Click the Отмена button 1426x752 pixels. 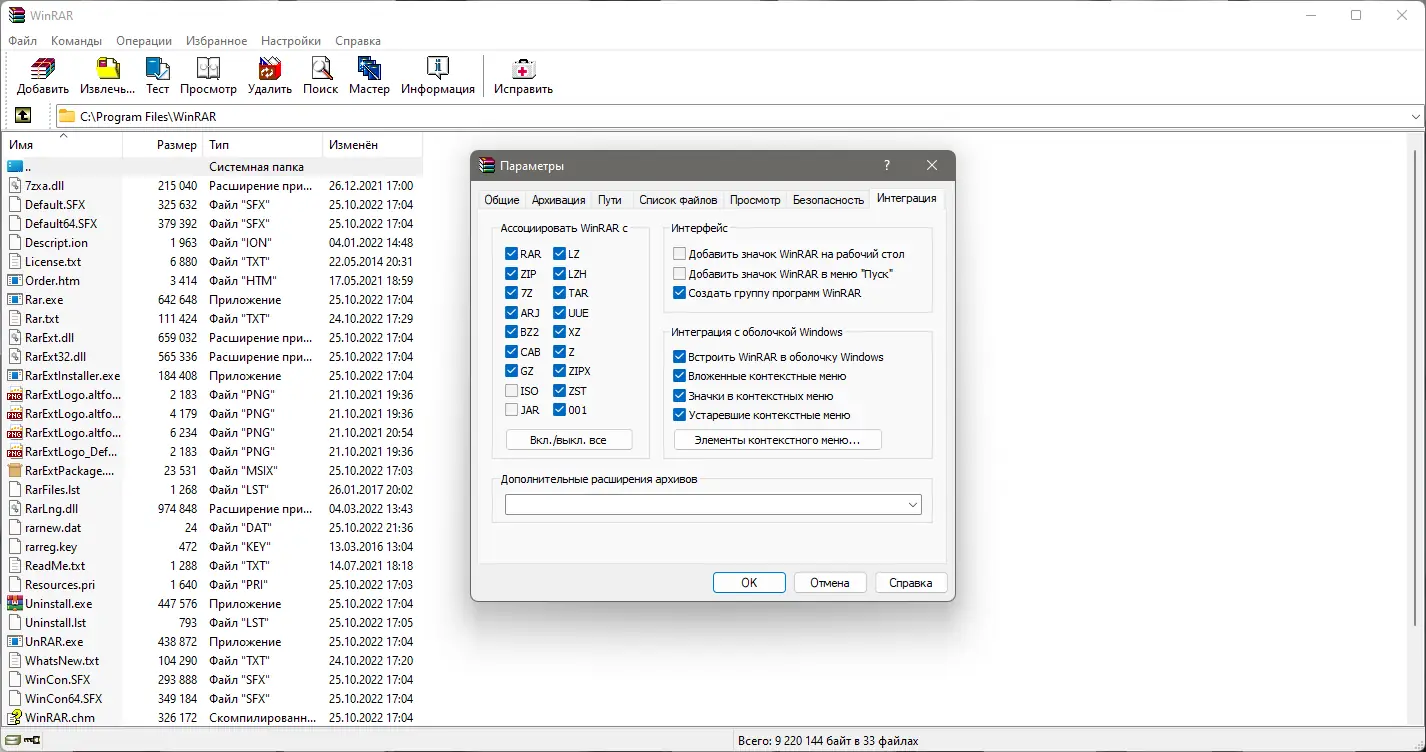tap(830, 583)
